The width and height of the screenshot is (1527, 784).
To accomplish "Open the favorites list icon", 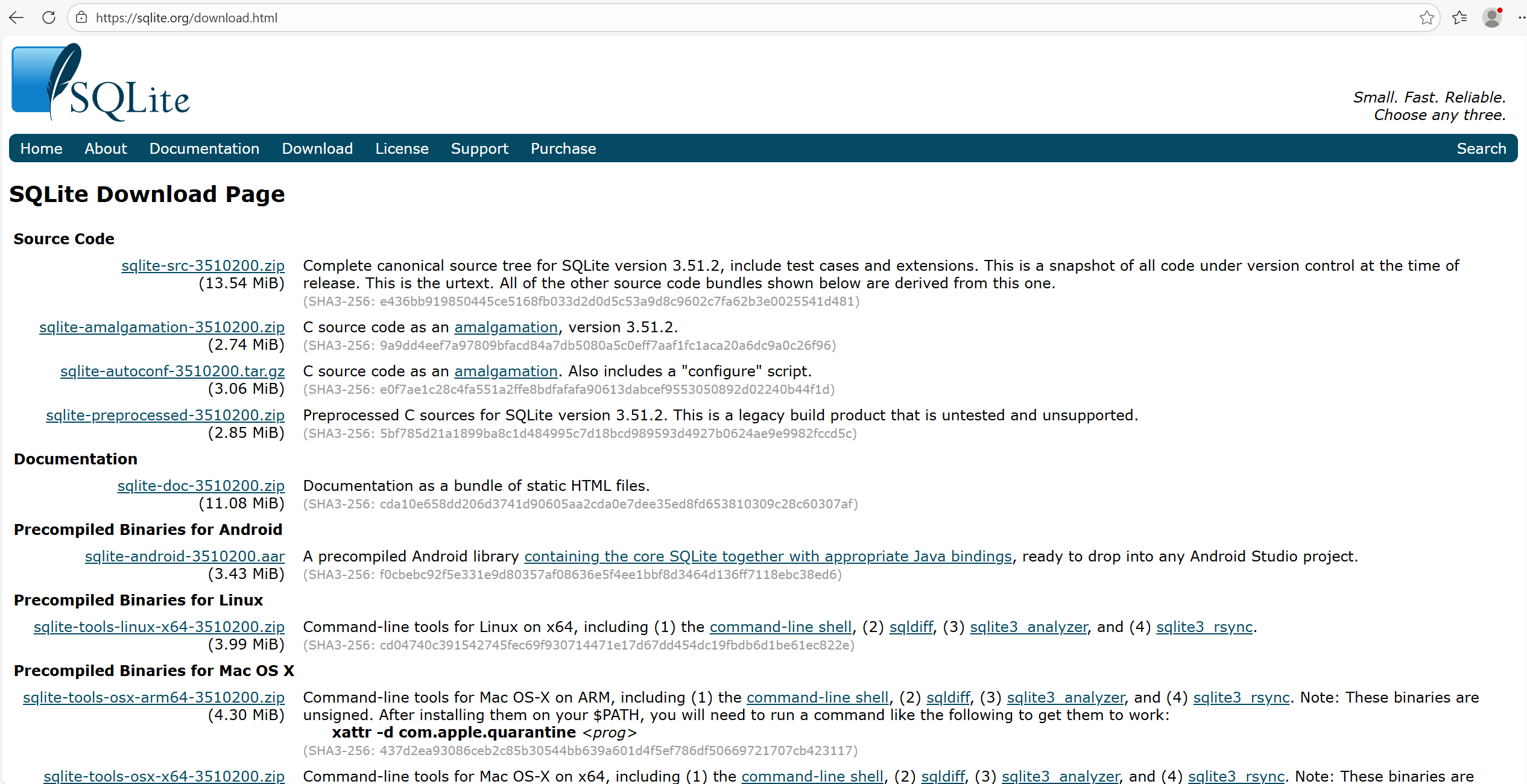I will click(x=1459, y=17).
